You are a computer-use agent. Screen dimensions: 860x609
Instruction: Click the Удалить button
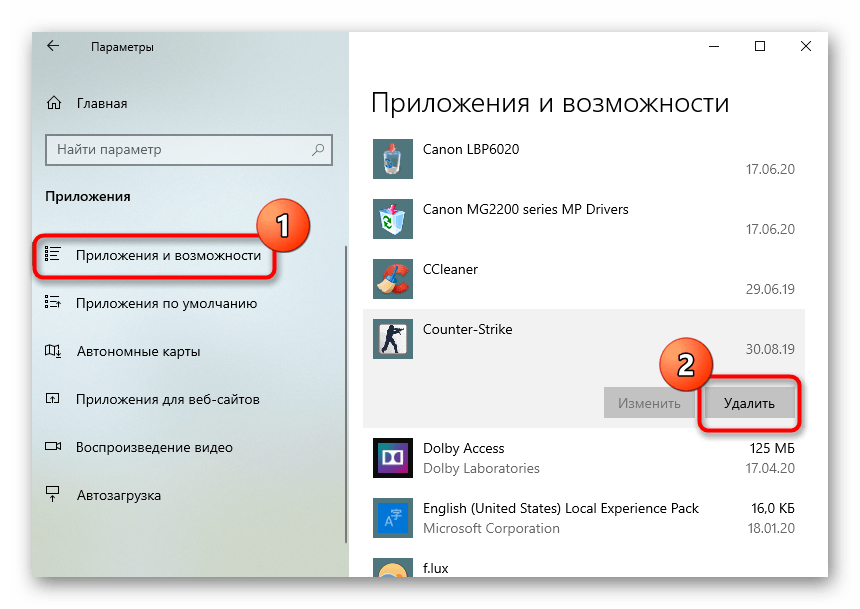click(x=749, y=403)
